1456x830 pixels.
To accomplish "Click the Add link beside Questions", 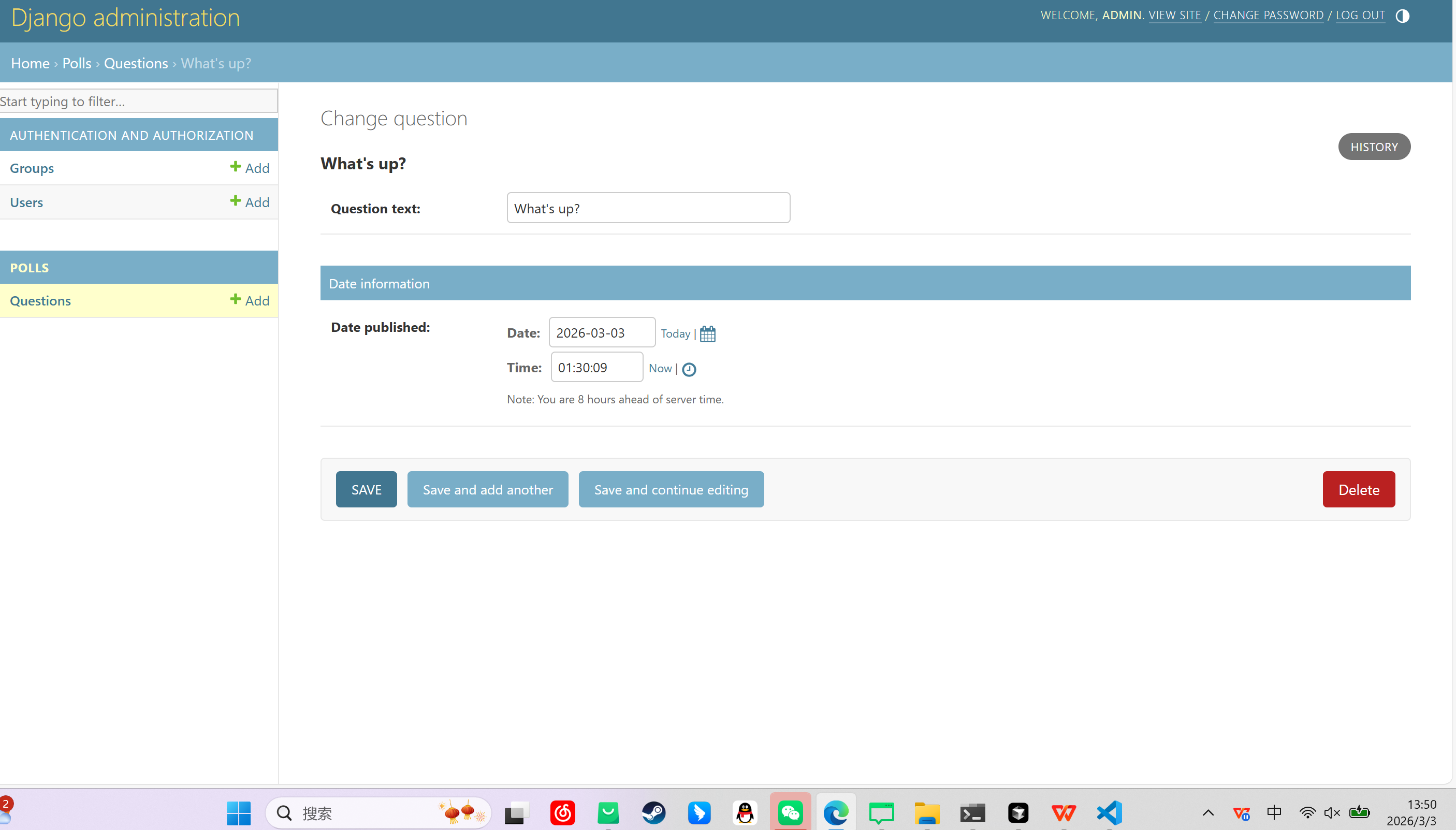I will 250,300.
